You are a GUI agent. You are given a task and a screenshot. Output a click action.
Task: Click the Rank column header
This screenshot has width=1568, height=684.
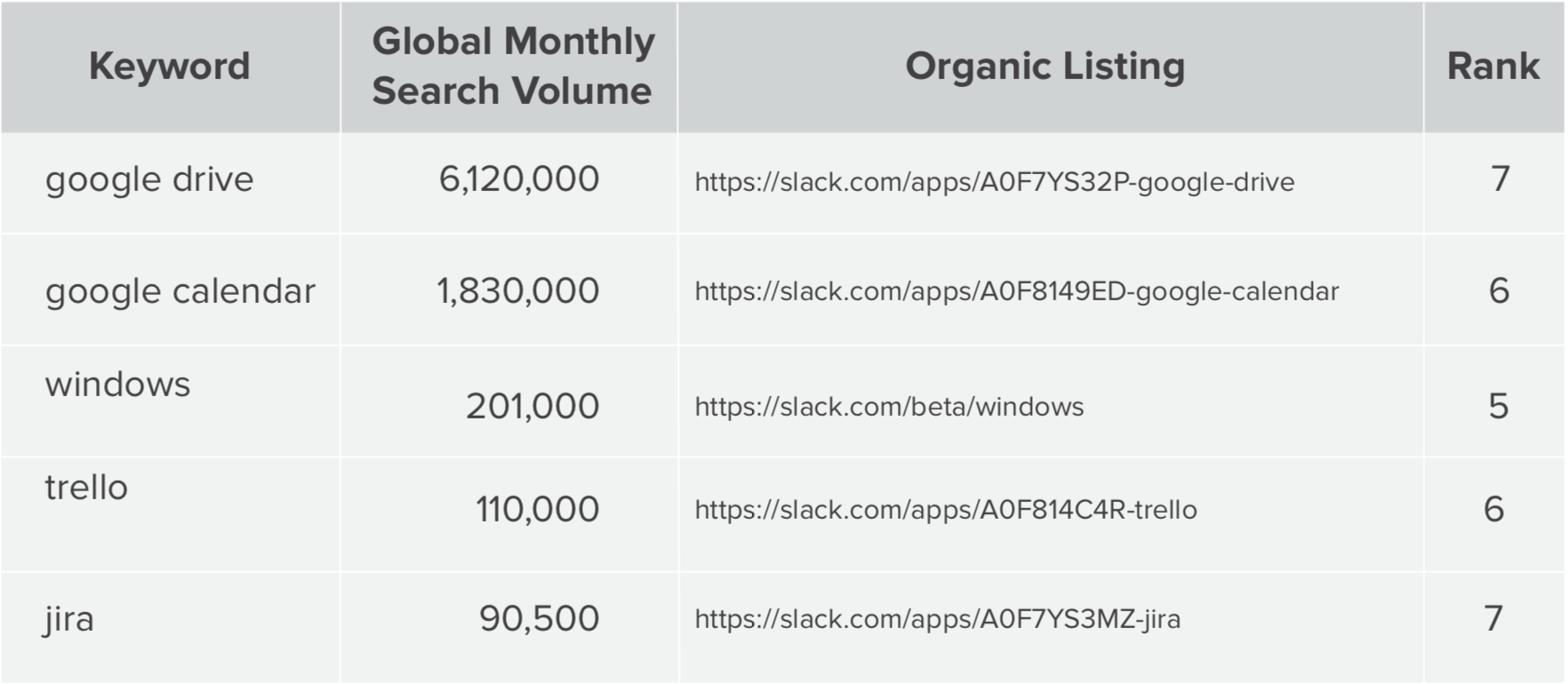point(1493,67)
